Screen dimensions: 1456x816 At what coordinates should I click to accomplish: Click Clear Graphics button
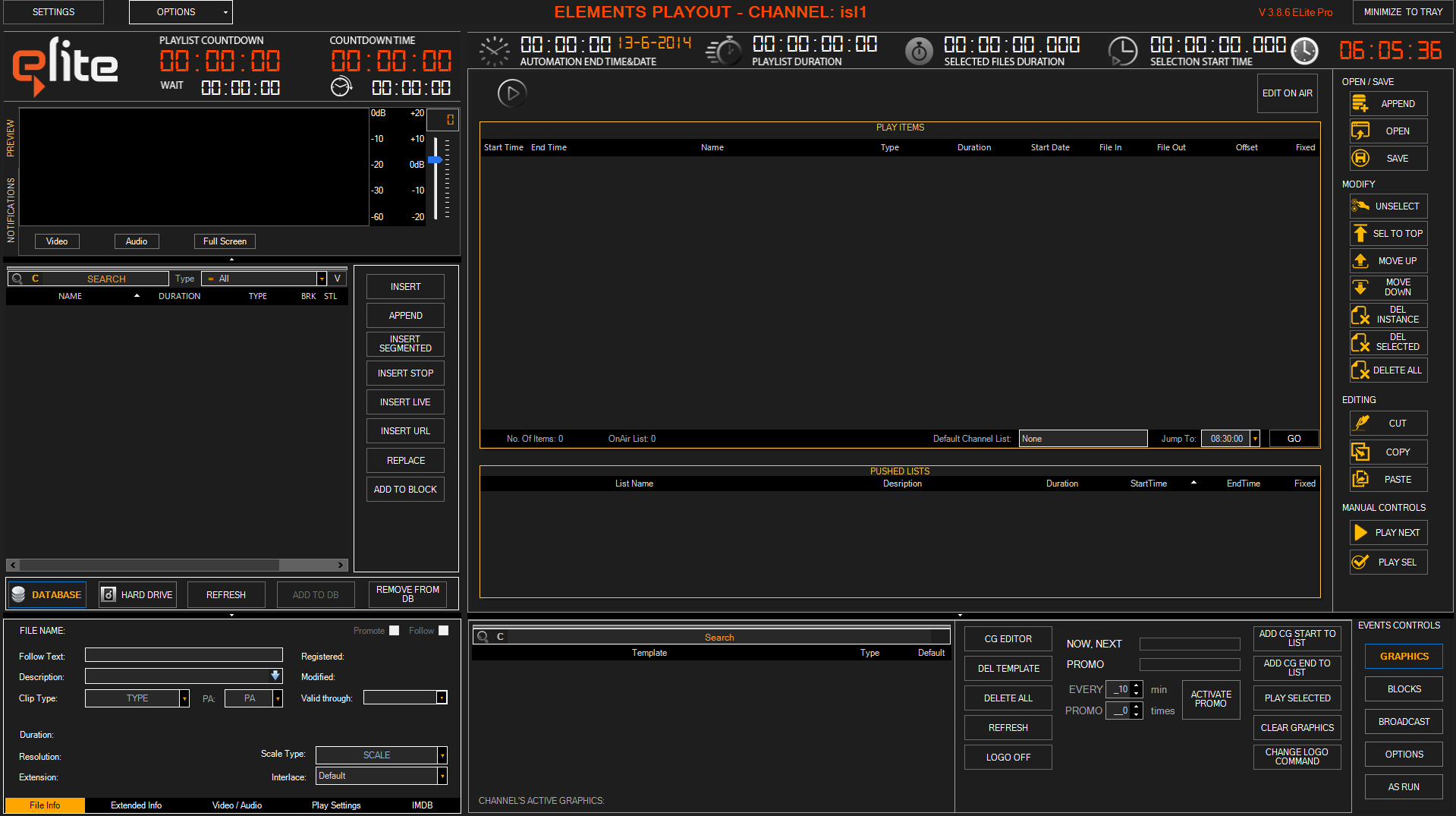click(x=1297, y=728)
